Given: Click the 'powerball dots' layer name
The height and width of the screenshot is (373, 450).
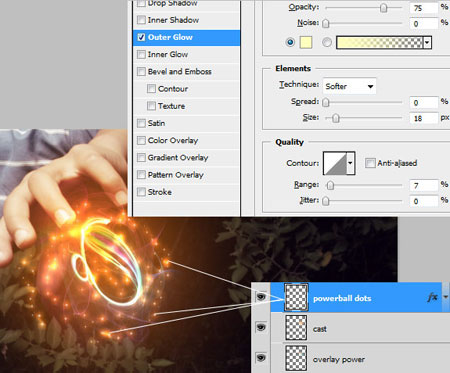Looking at the screenshot, I should [342, 298].
